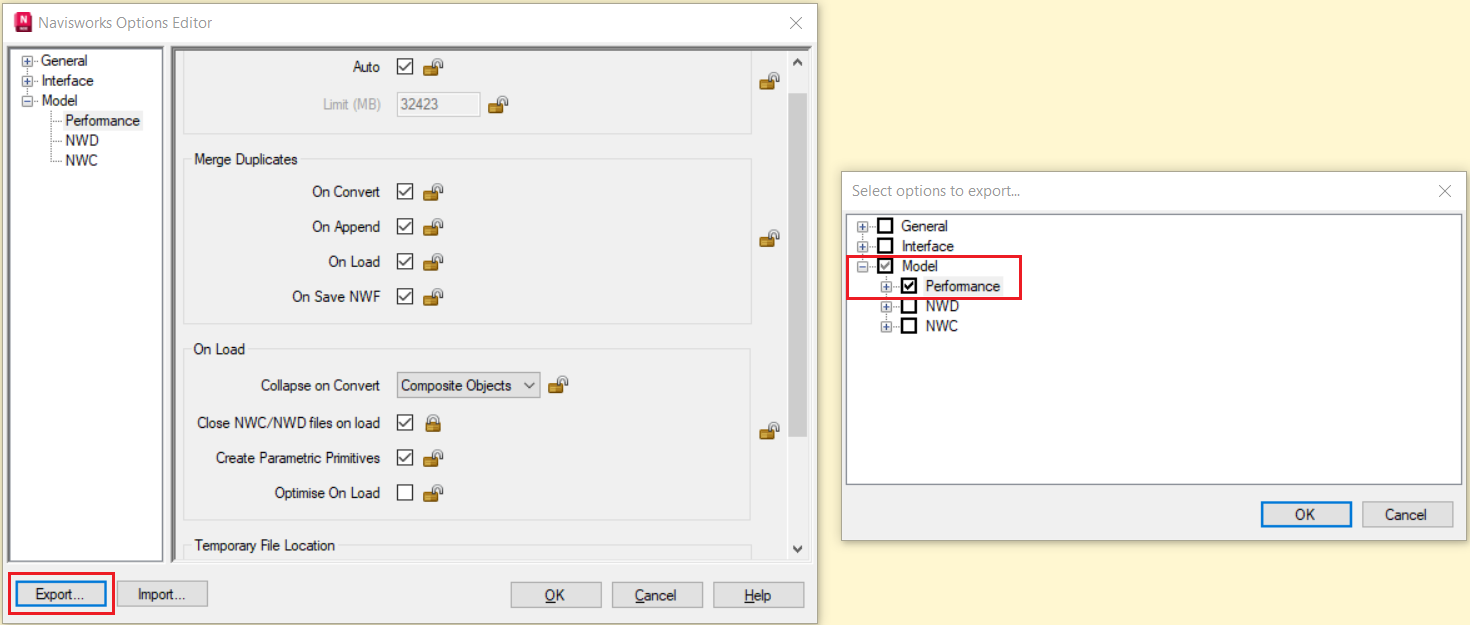Enable Optimise On Load checkbox
This screenshot has width=1470, height=625.
pos(405,493)
